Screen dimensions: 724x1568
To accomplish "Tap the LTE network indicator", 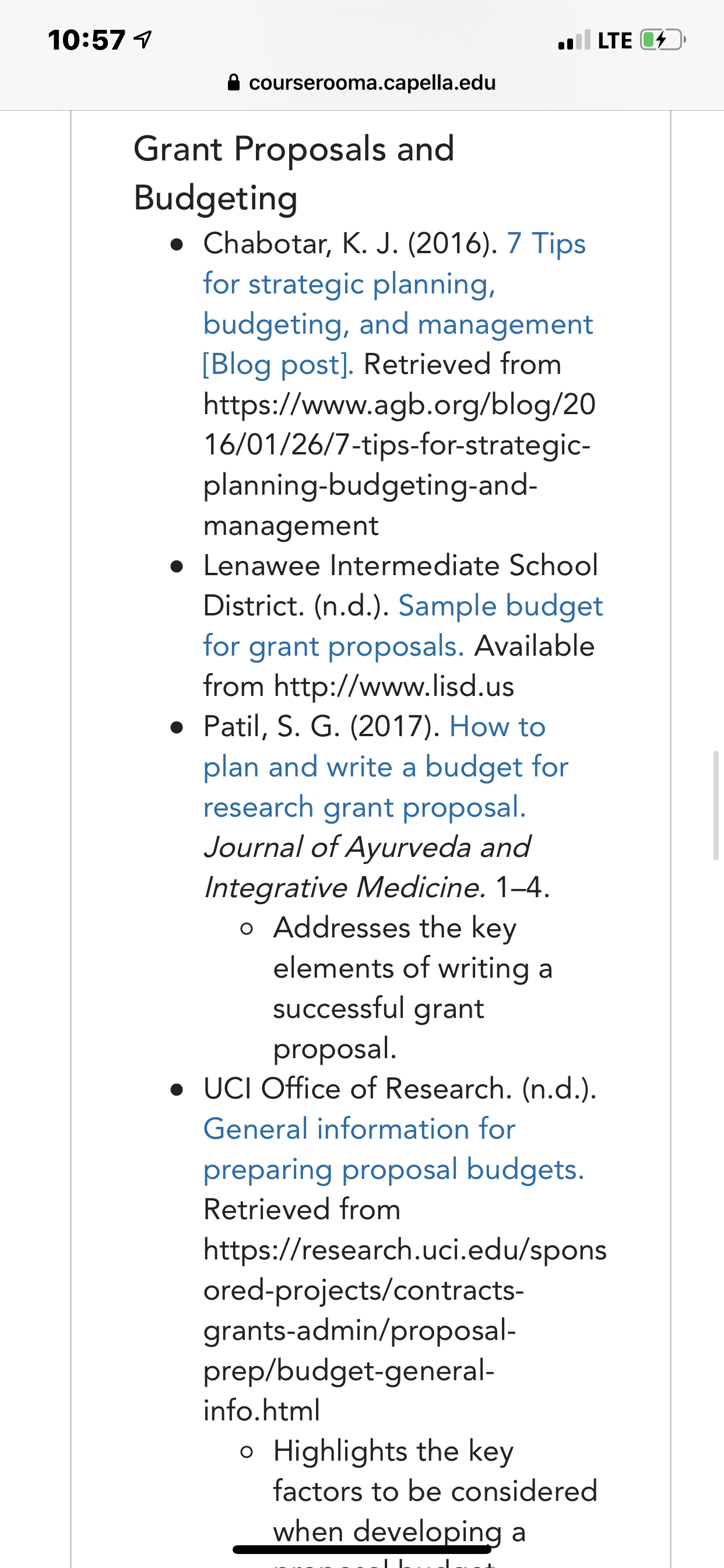I will coord(615,41).
